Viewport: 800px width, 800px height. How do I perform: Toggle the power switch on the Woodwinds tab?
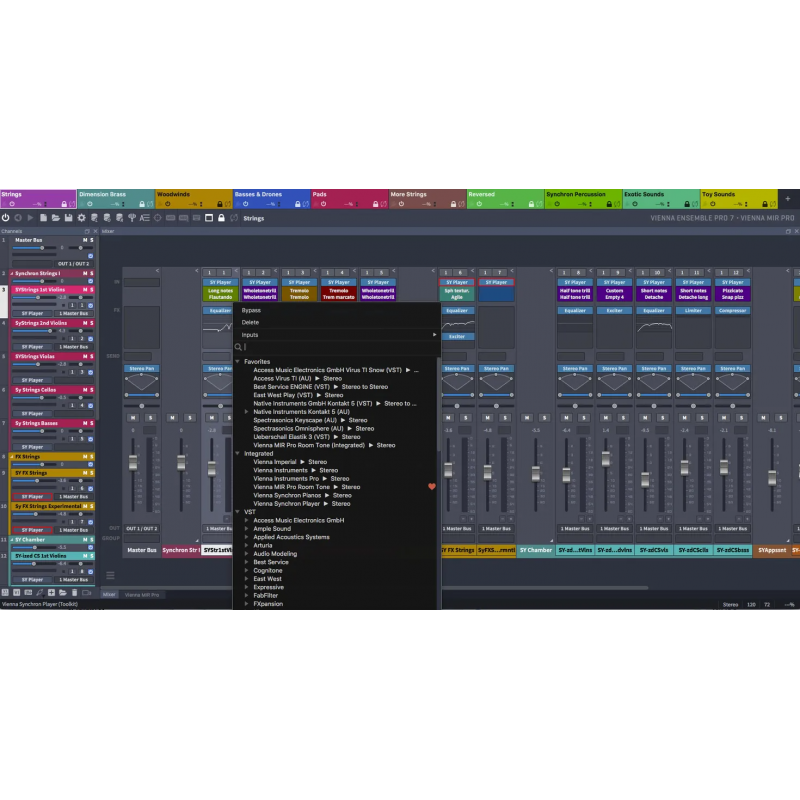(166, 204)
